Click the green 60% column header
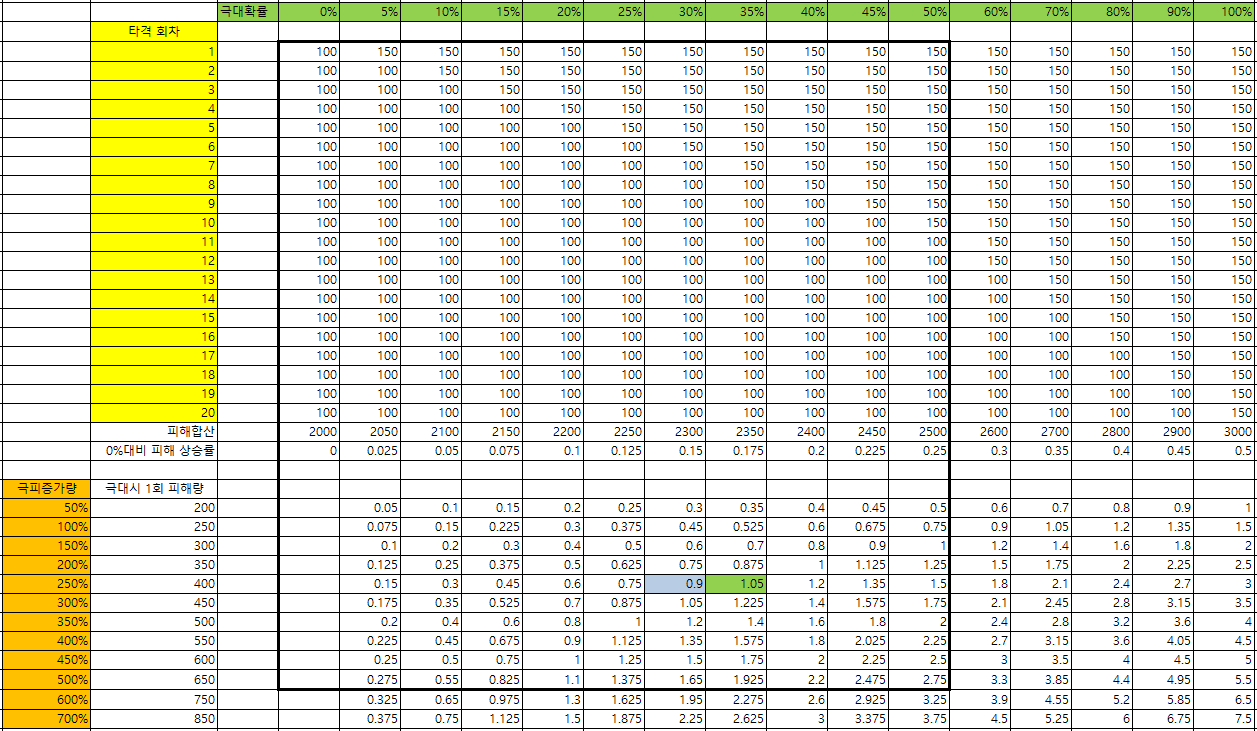The width and height of the screenshot is (1257, 731). pyautogui.click(x=980, y=12)
